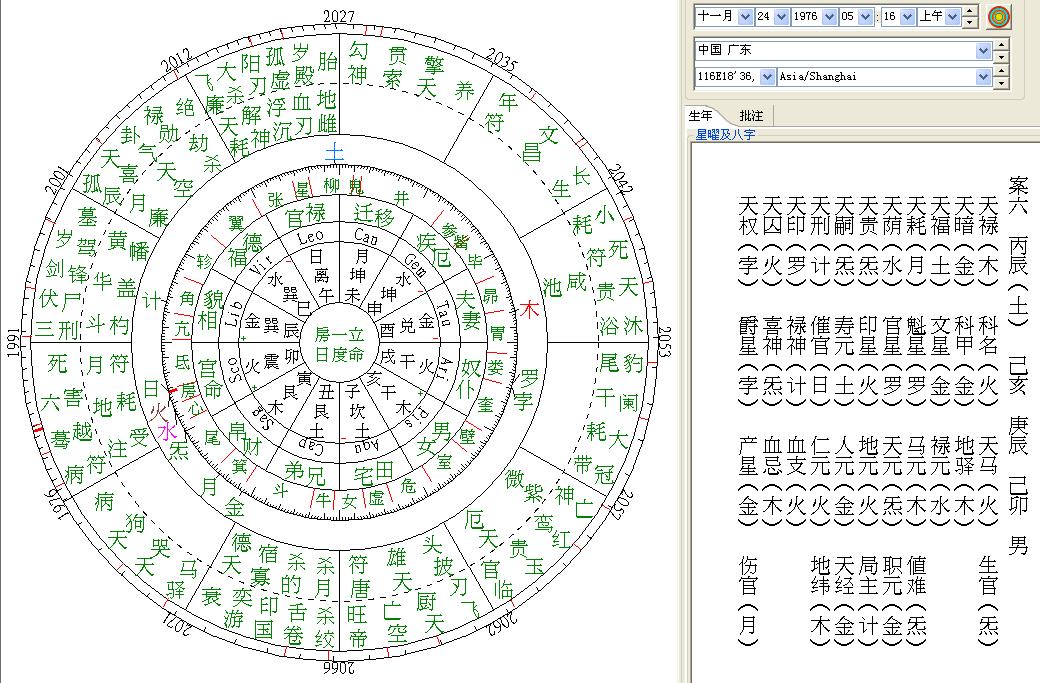Expand the 上午 AM/PM dropdown
This screenshot has width=1040, height=683.
click(x=953, y=17)
